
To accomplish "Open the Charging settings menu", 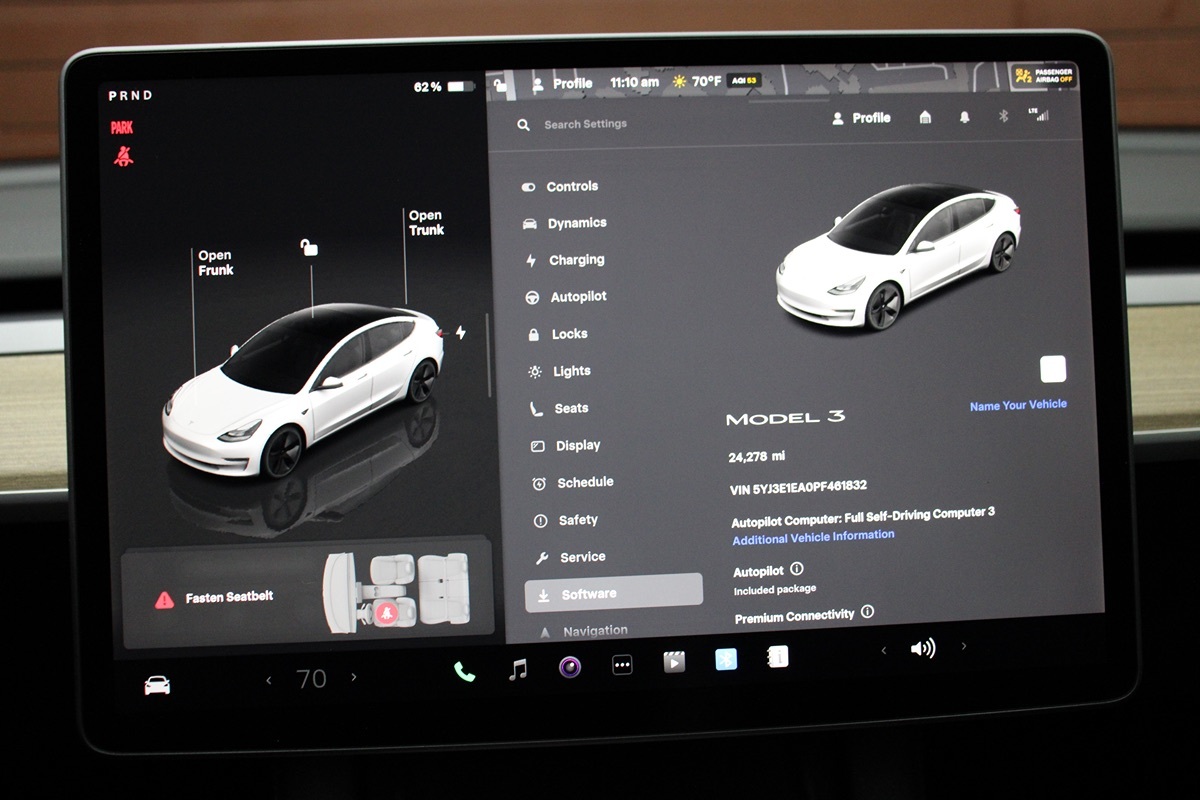I will [x=575, y=260].
